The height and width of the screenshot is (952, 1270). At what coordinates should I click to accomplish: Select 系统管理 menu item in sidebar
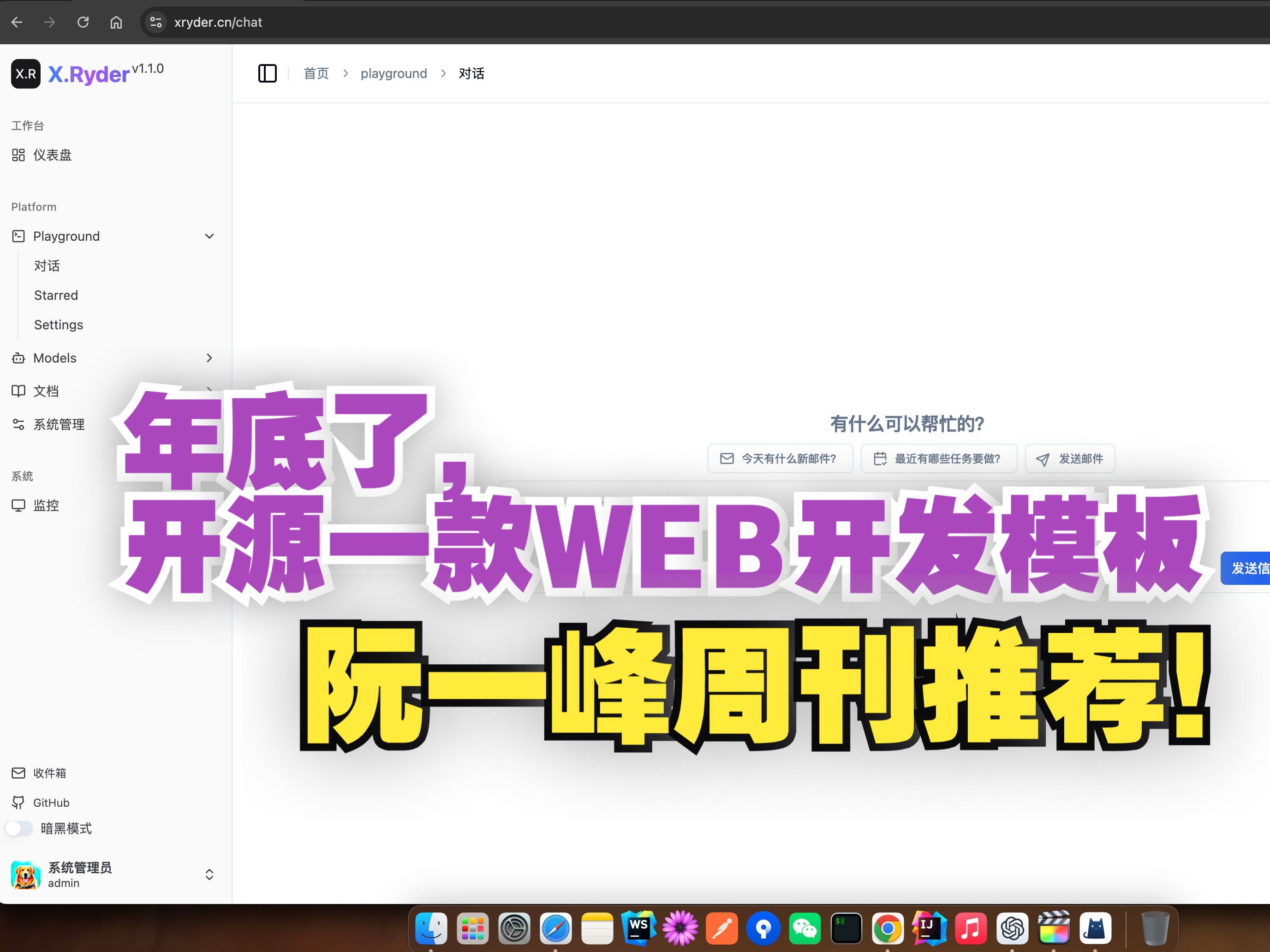(61, 425)
